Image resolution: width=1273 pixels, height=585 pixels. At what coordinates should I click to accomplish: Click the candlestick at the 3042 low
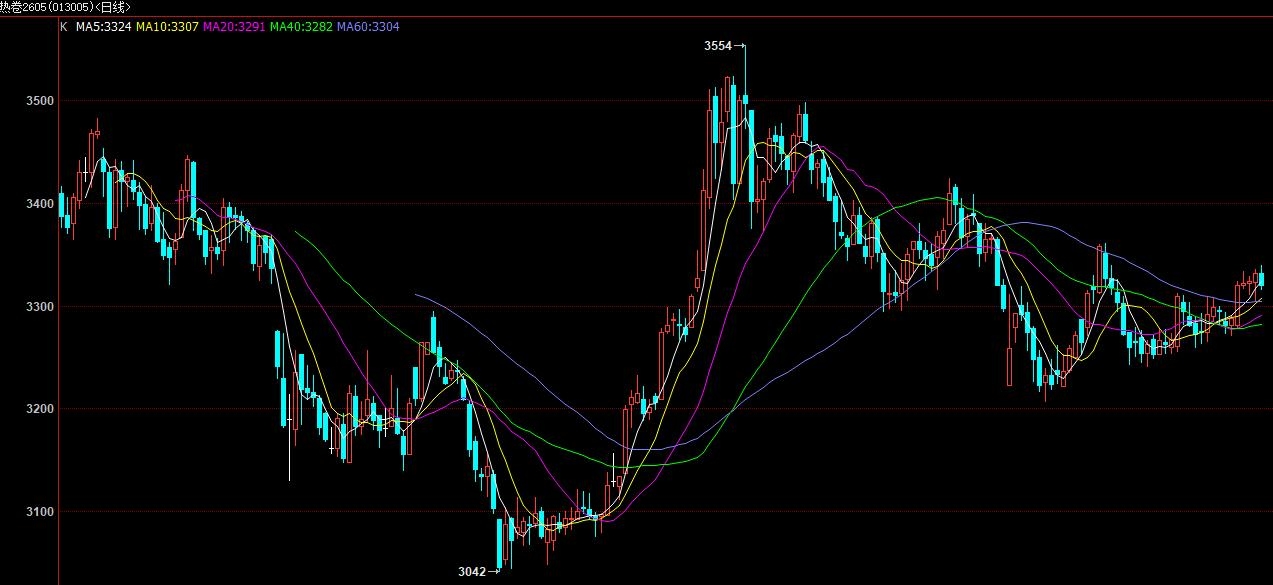(x=500, y=545)
